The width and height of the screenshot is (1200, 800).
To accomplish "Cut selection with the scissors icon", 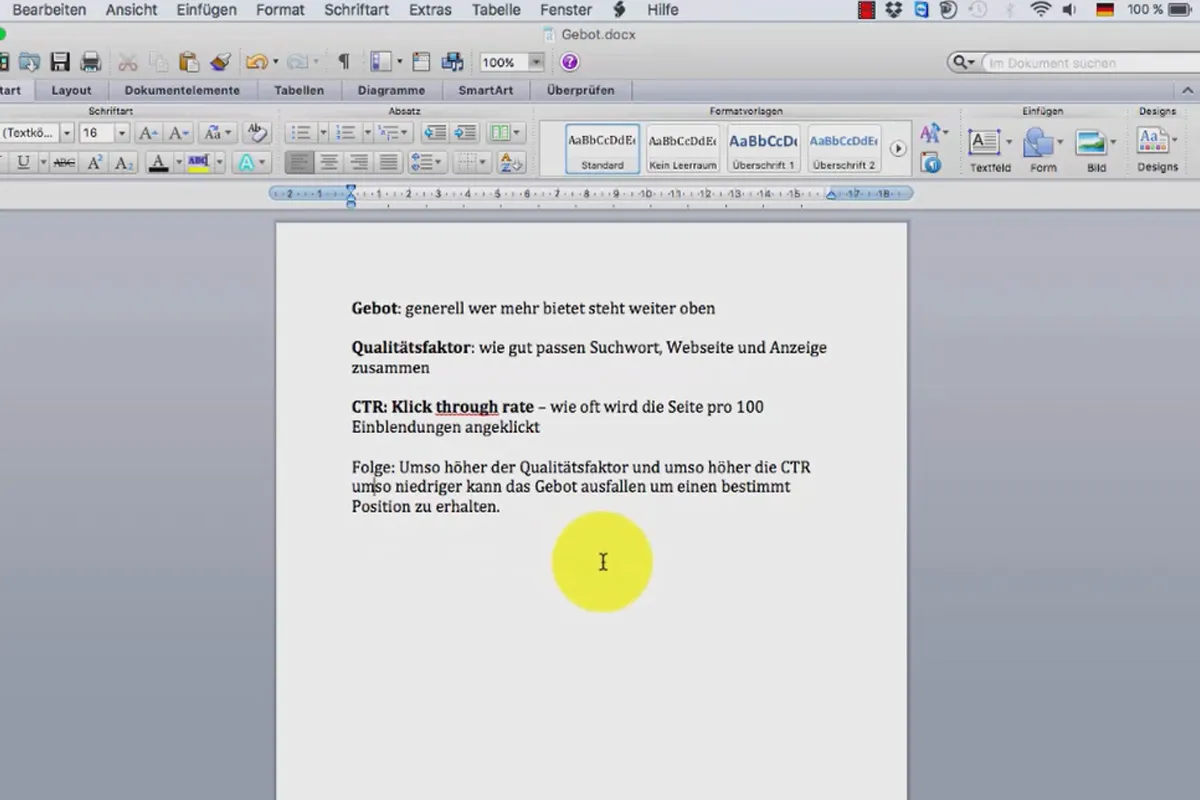I will (128, 62).
